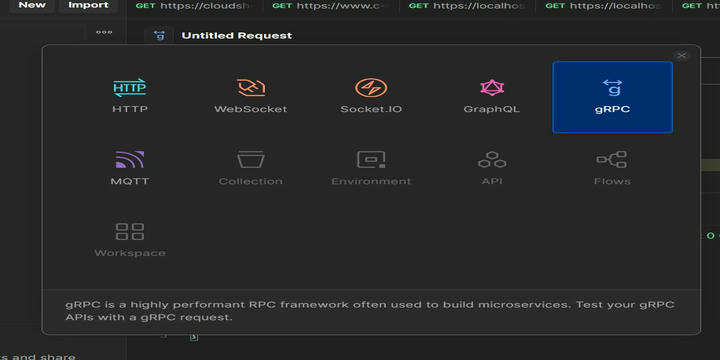Switch to the cloudsh GET request tab
The width and height of the screenshot is (720, 360).
click(195, 6)
